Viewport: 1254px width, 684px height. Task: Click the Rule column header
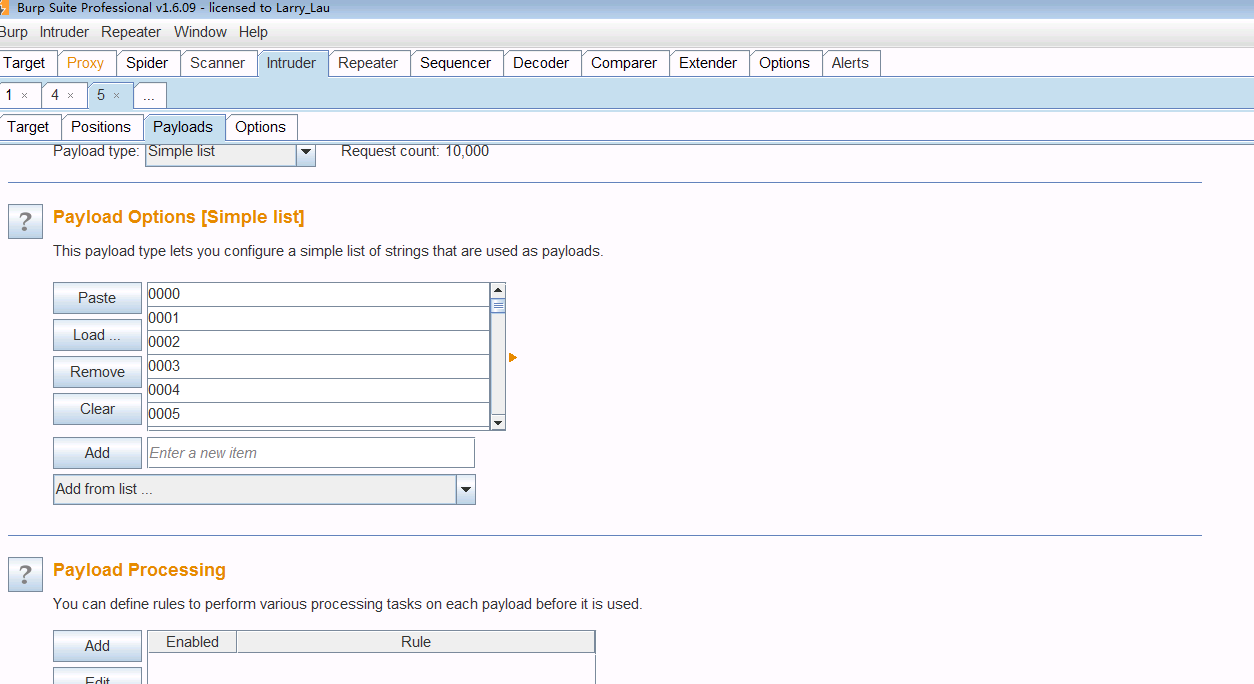[416, 642]
